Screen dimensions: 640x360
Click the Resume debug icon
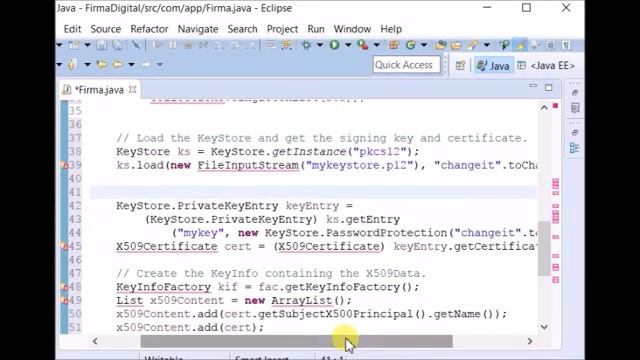pyautogui.click(x=157, y=45)
